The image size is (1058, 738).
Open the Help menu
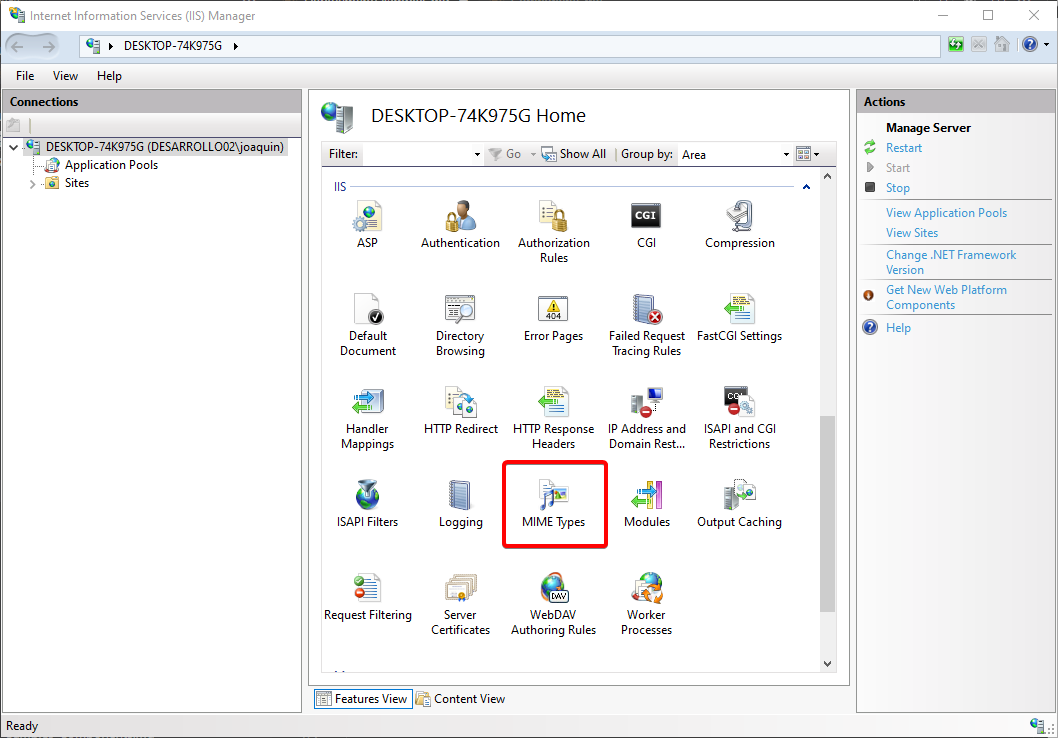(109, 76)
